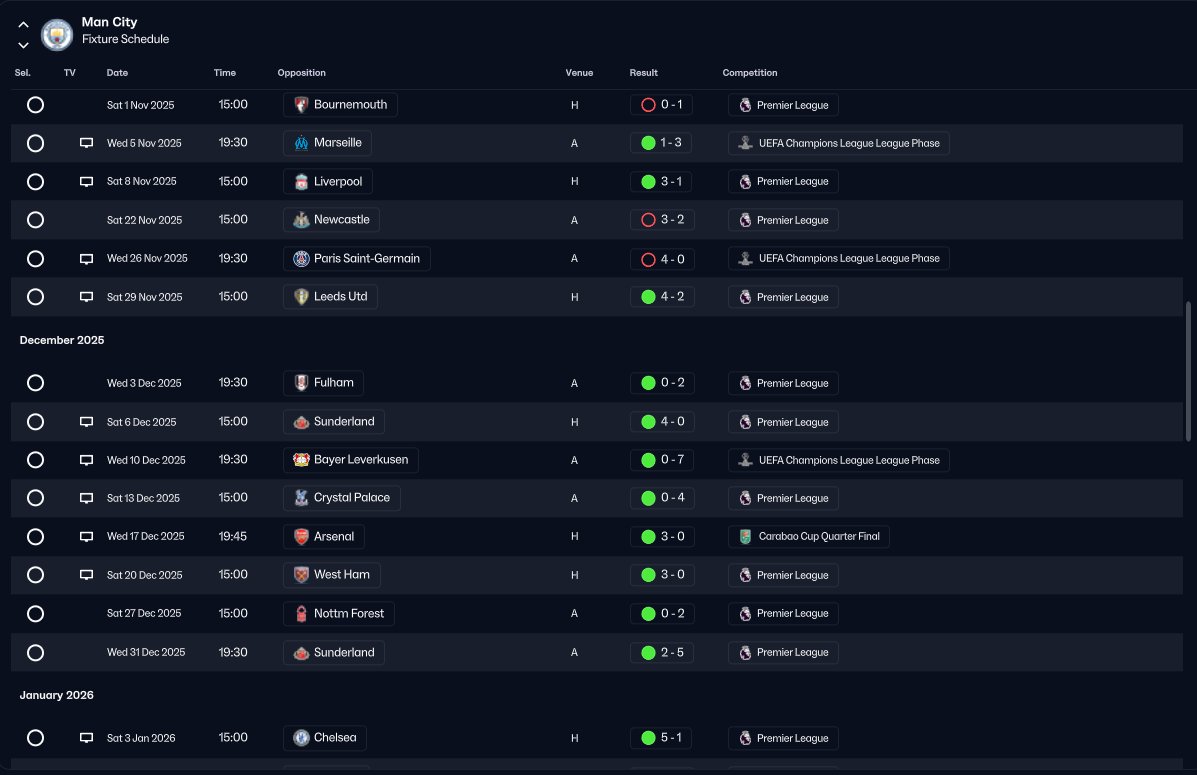Sort by Result column header
This screenshot has height=775, width=1197.
click(643, 73)
